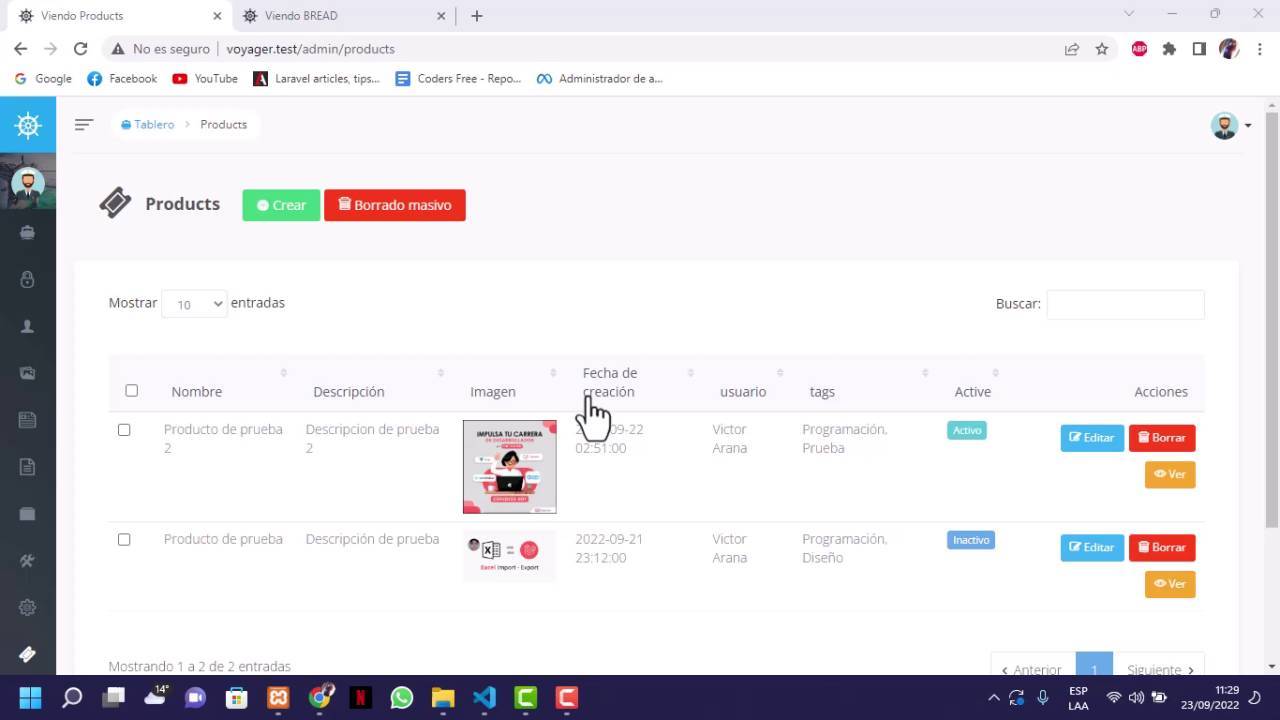1280x720 pixels.
Task: Open the tools icon in sidebar
Action: click(28, 560)
